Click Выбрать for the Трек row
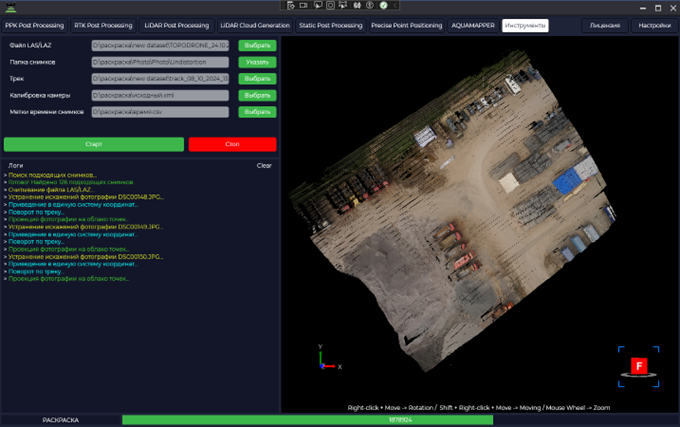This screenshot has height=427, width=680. [x=257, y=78]
